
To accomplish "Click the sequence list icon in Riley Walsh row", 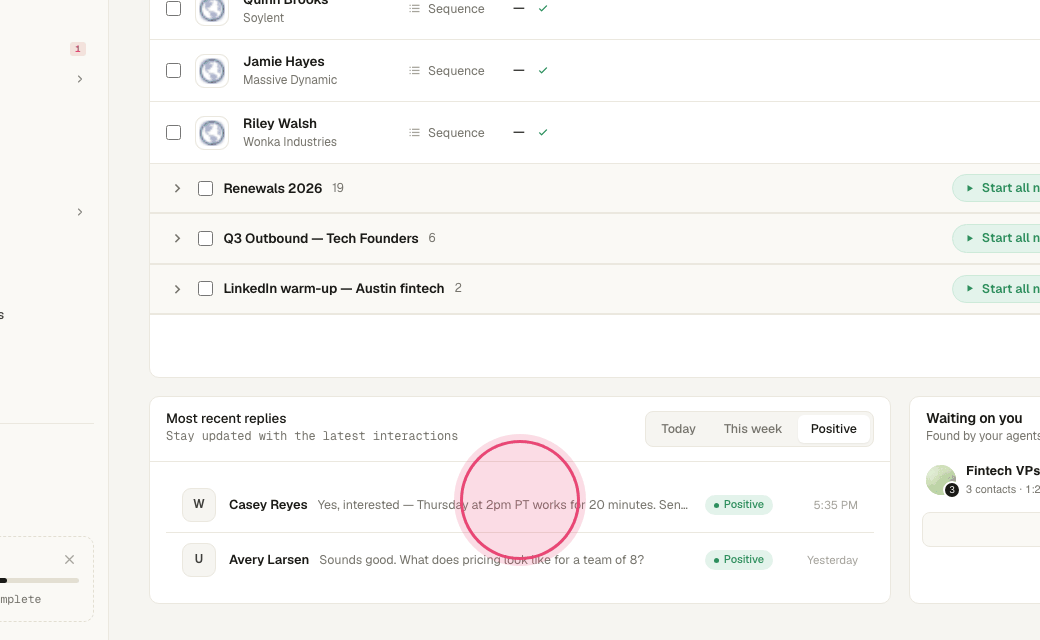I will tap(414, 133).
